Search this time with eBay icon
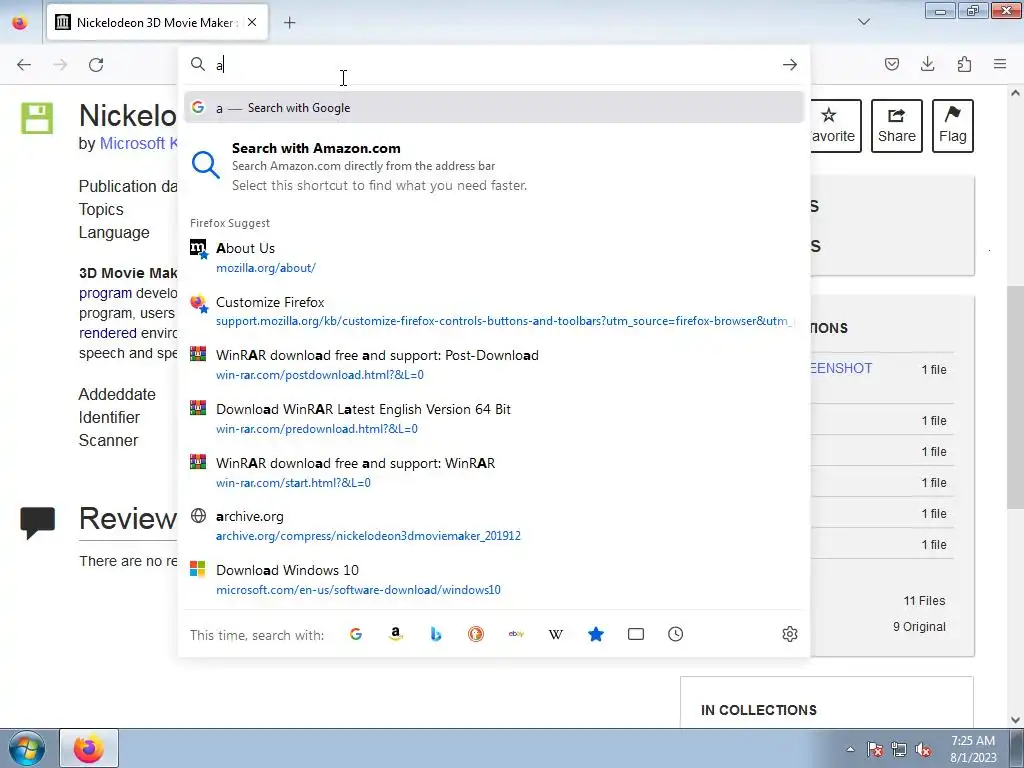1024x768 pixels. [516, 634]
